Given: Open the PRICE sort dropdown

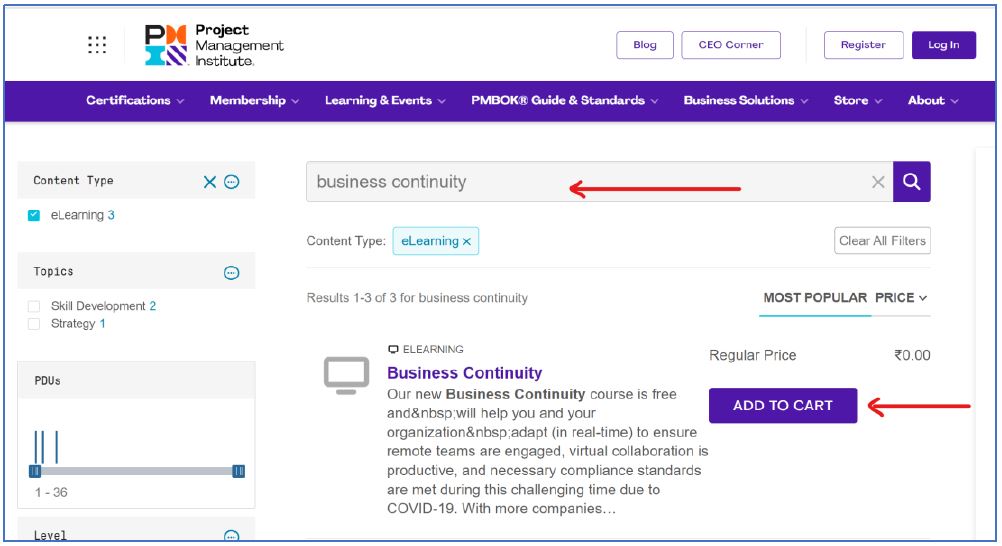Looking at the screenshot, I should click(901, 298).
